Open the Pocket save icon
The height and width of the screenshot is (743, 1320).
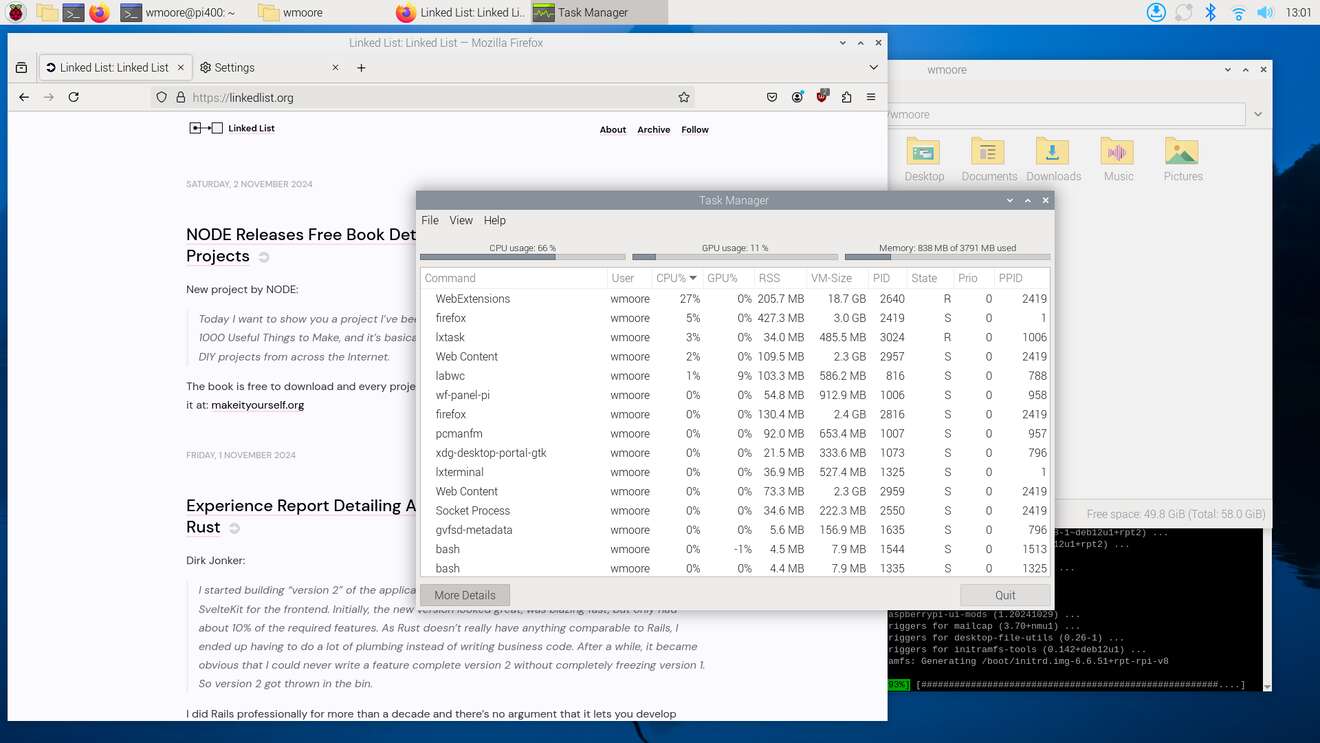click(772, 97)
